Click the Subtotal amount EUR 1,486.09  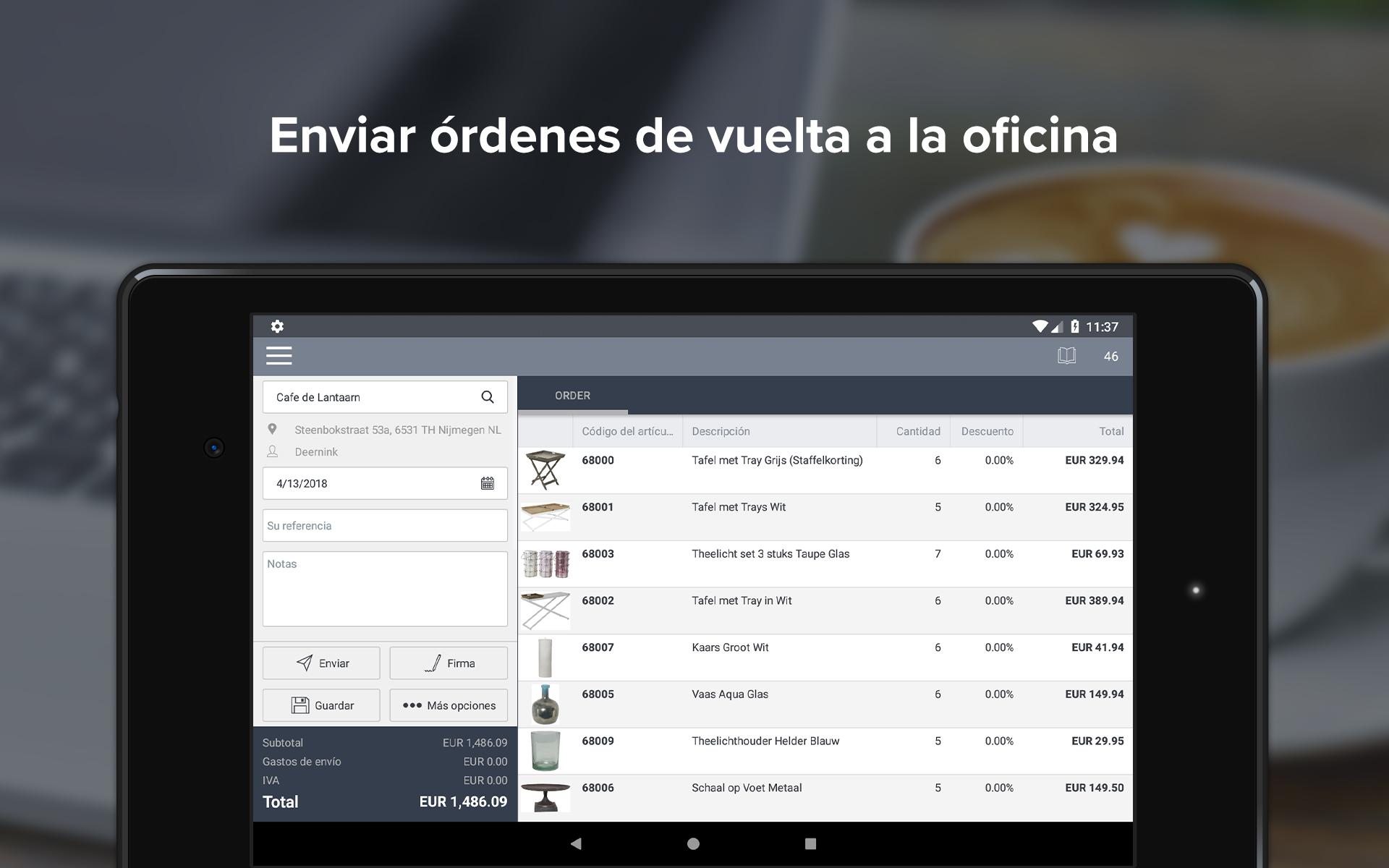tap(475, 743)
